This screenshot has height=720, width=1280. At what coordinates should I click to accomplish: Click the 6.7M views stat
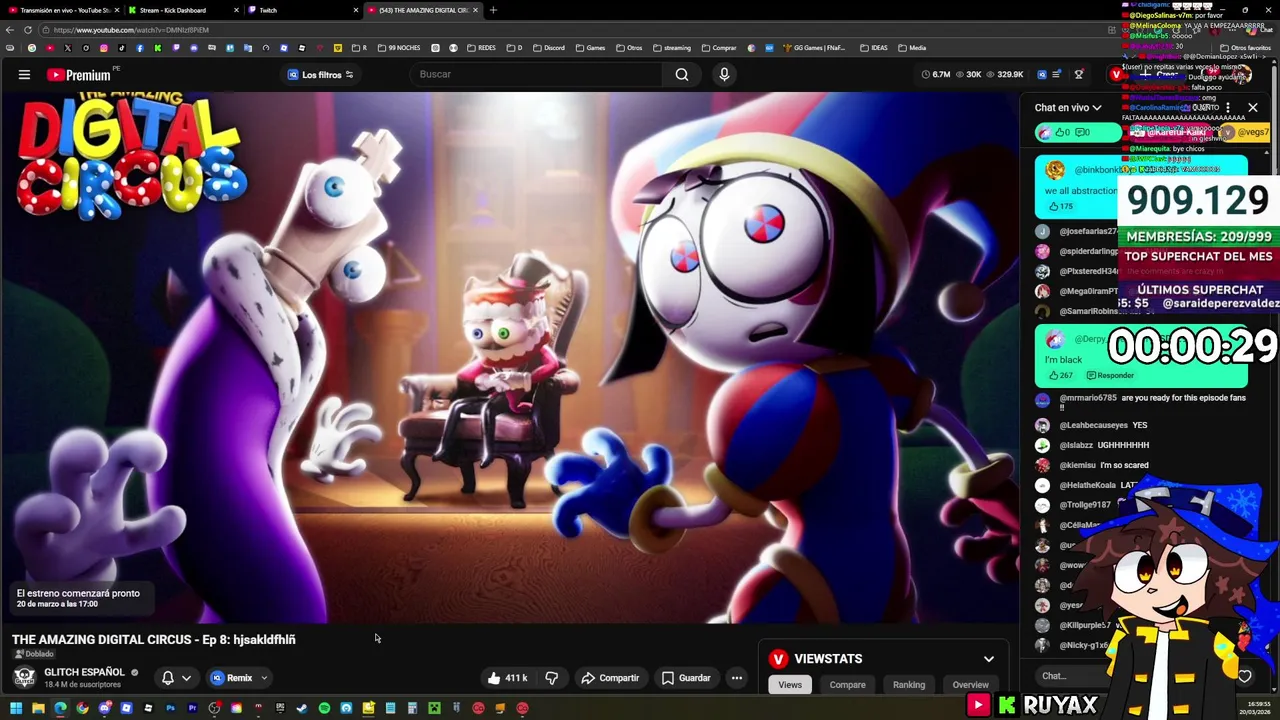[936, 75]
